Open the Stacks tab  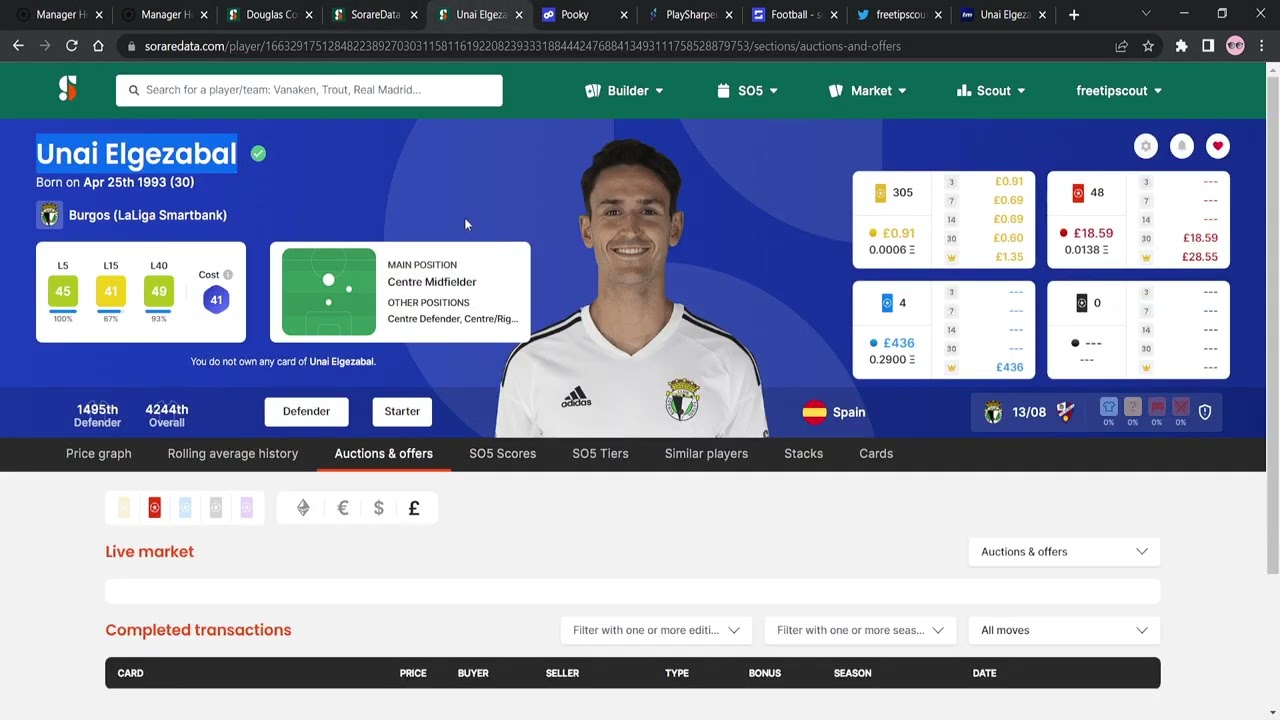point(804,454)
